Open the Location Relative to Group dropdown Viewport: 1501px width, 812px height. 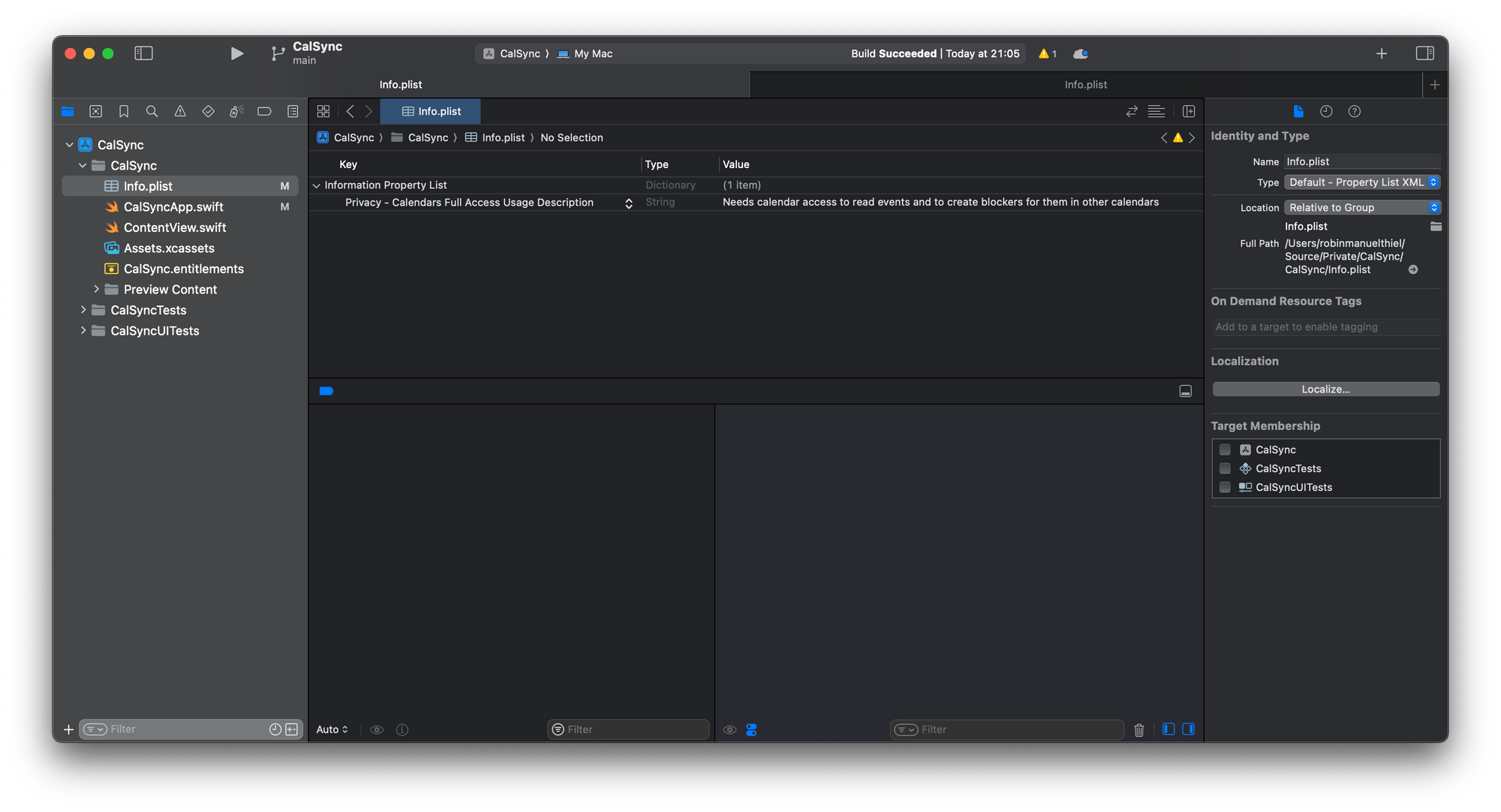(x=1362, y=207)
